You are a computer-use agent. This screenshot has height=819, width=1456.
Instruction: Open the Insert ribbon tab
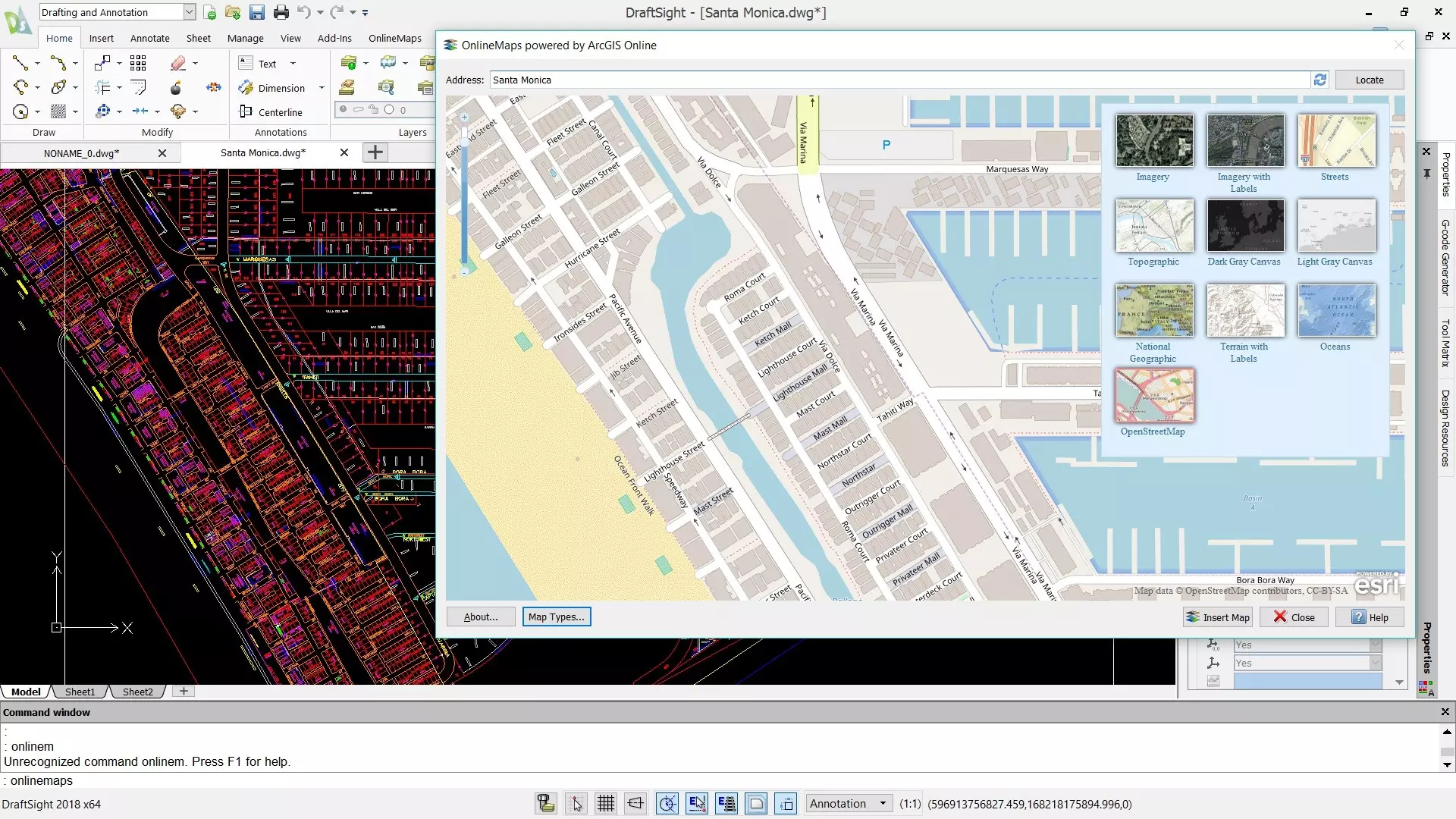click(x=101, y=38)
